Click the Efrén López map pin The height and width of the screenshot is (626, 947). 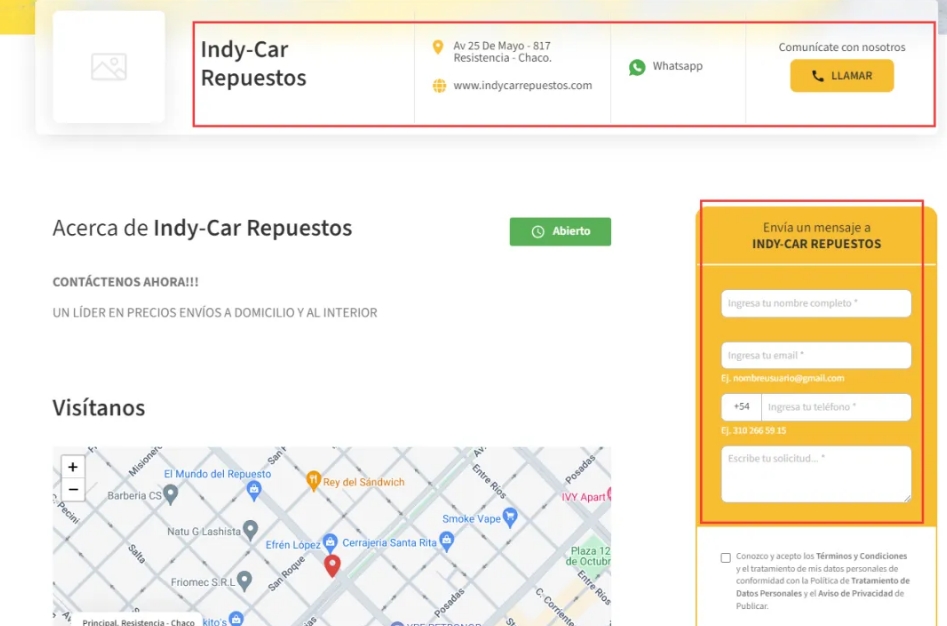click(x=330, y=543)
